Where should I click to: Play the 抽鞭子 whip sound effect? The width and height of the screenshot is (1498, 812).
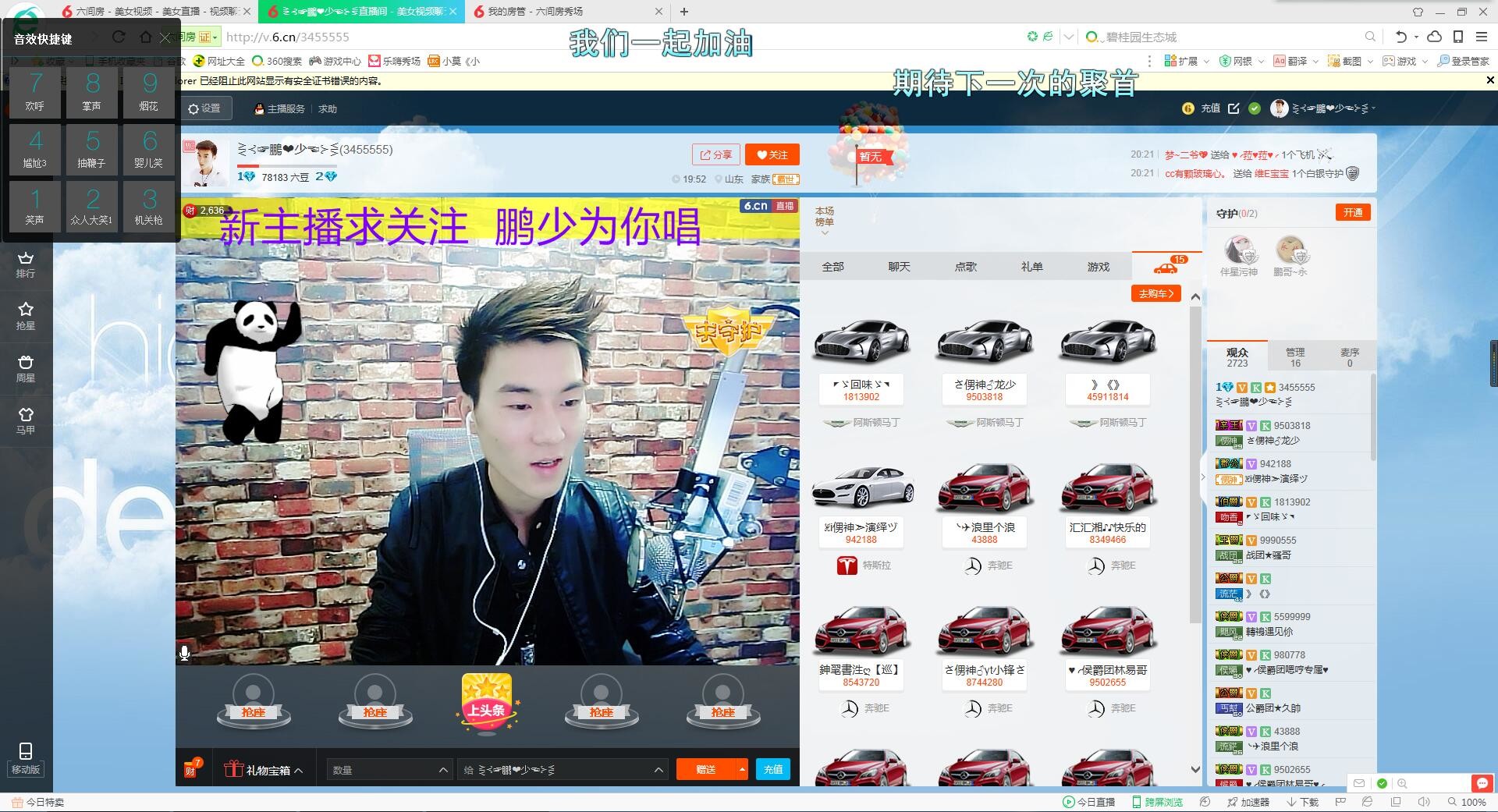[92, 150]
